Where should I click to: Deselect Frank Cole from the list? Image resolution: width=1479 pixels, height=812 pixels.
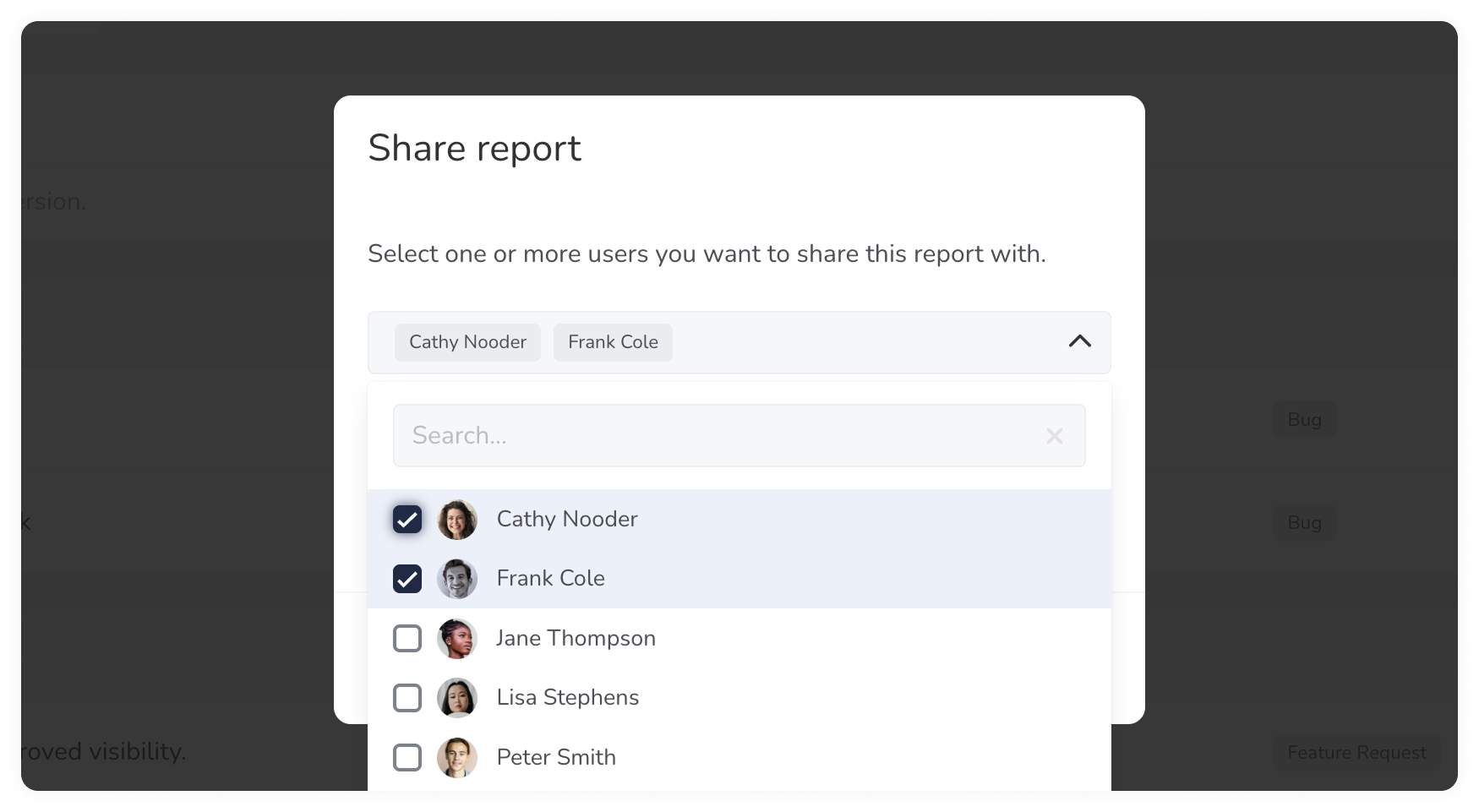tap(407, 579)
